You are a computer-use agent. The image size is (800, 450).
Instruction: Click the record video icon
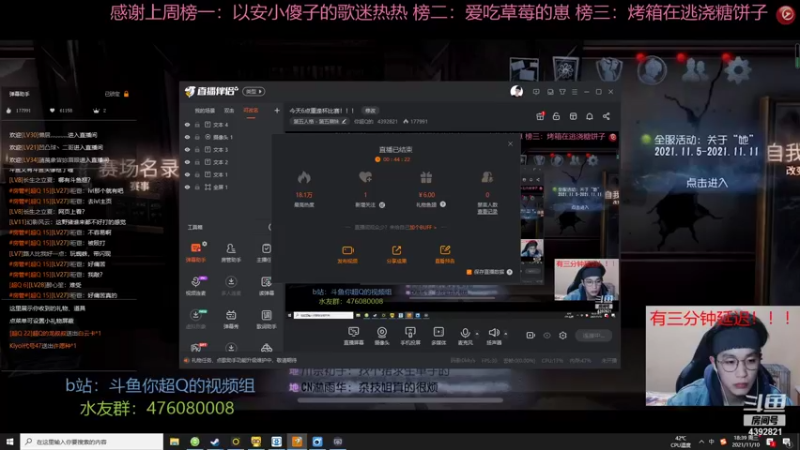coord(531,335)
